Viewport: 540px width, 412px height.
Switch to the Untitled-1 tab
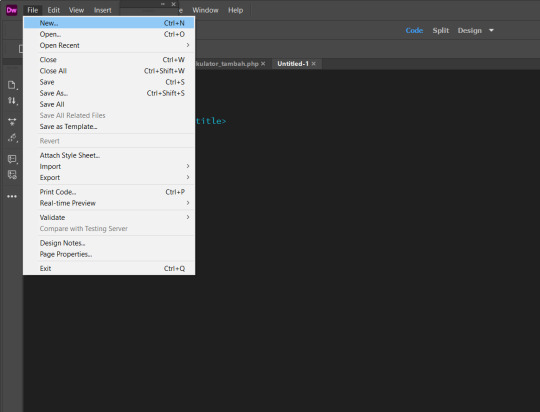(x=293, y=64)
